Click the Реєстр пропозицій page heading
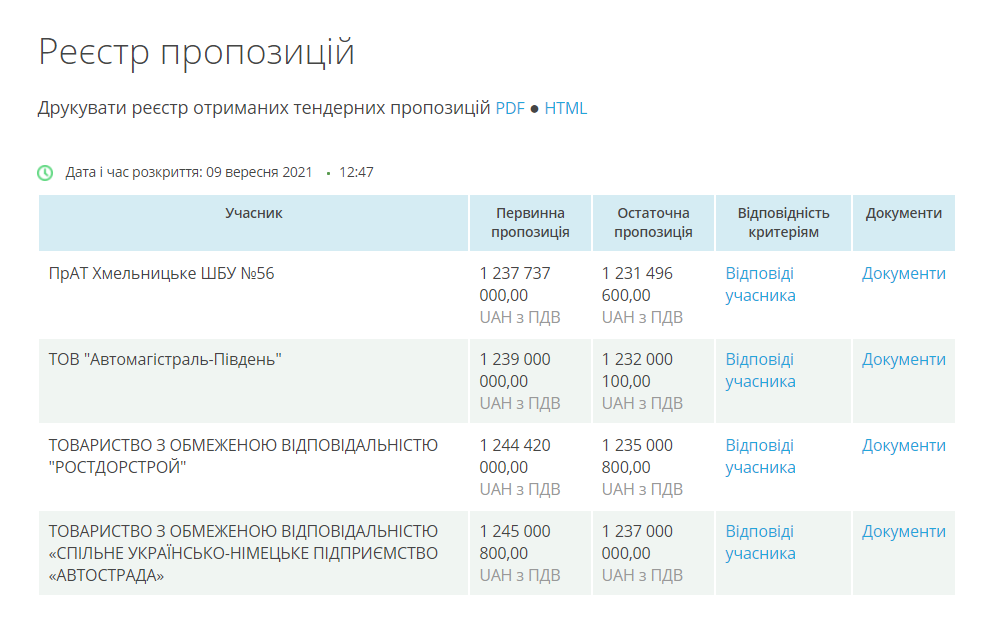The width and height of the screenshot is (991, 619). pos(197,52)
